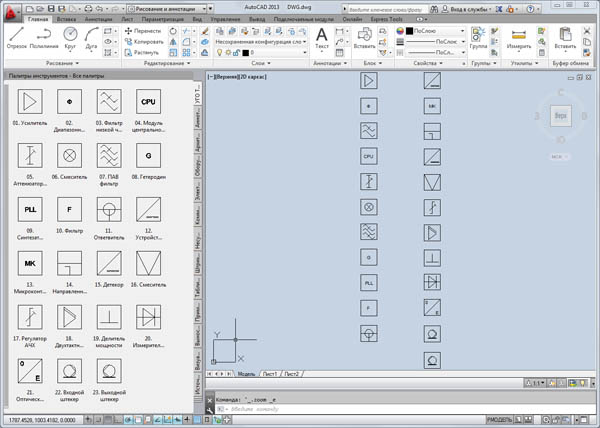Insert the 01. Усилитель palette block

(30, 102)
